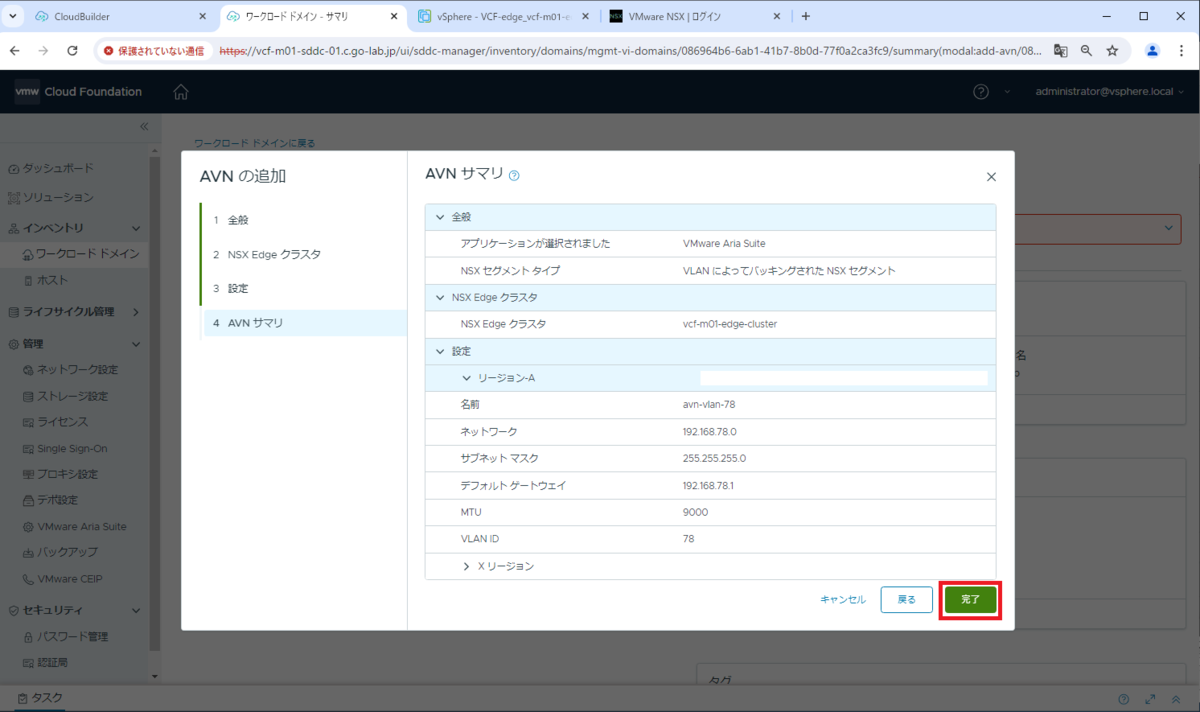The image size is (1200, 712).
Task: Open the browser three-dot menu
Action: coord(1182,50)
